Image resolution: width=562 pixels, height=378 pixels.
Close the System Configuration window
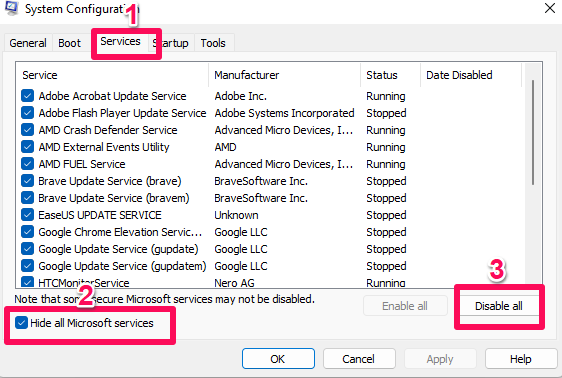(550, 8)
